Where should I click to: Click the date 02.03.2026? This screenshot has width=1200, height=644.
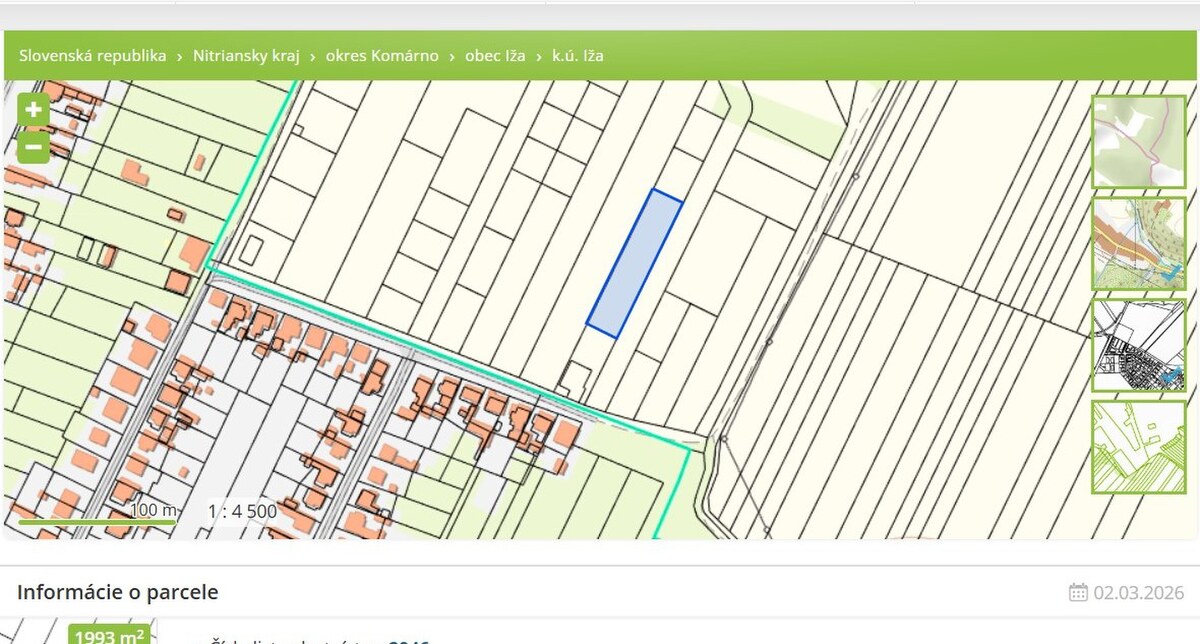tap(1138, 592)
